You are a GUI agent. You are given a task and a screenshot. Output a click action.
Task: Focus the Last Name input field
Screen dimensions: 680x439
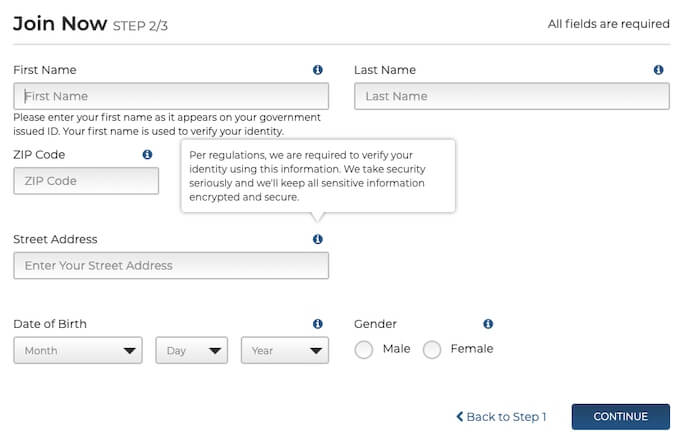tap(511, 96)
